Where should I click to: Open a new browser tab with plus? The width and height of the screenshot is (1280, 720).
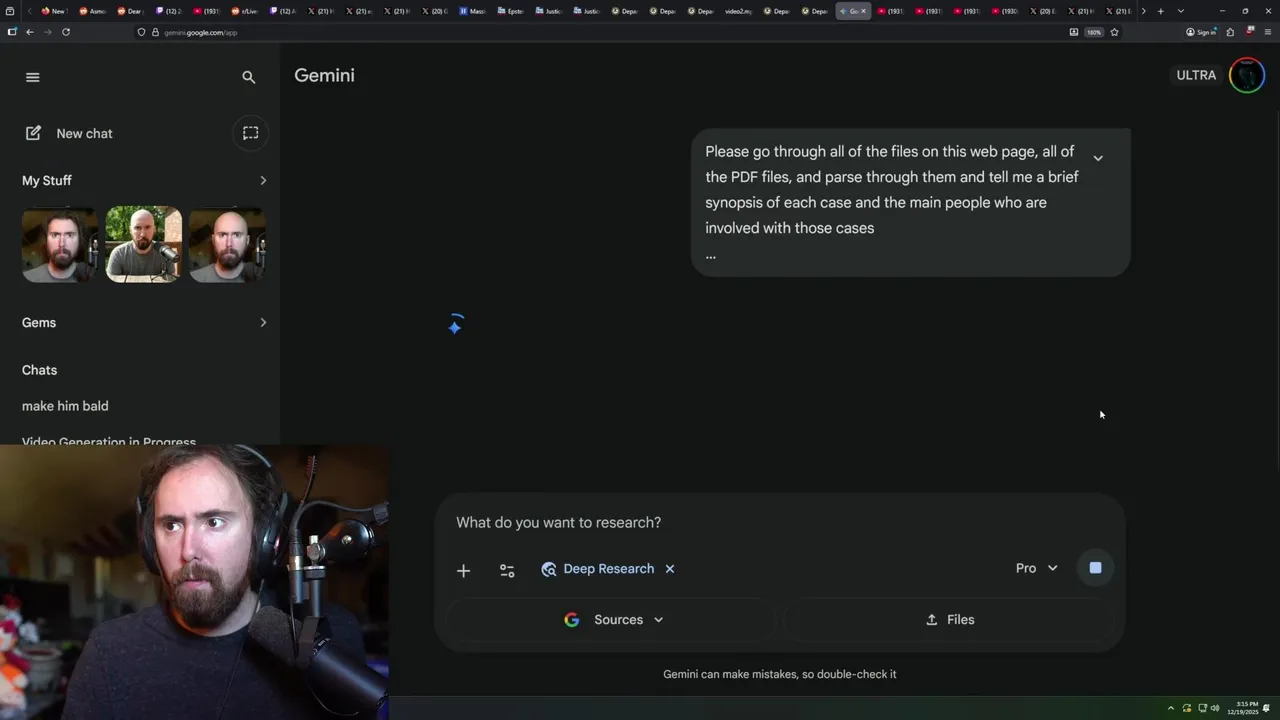tap(1160, 11)
